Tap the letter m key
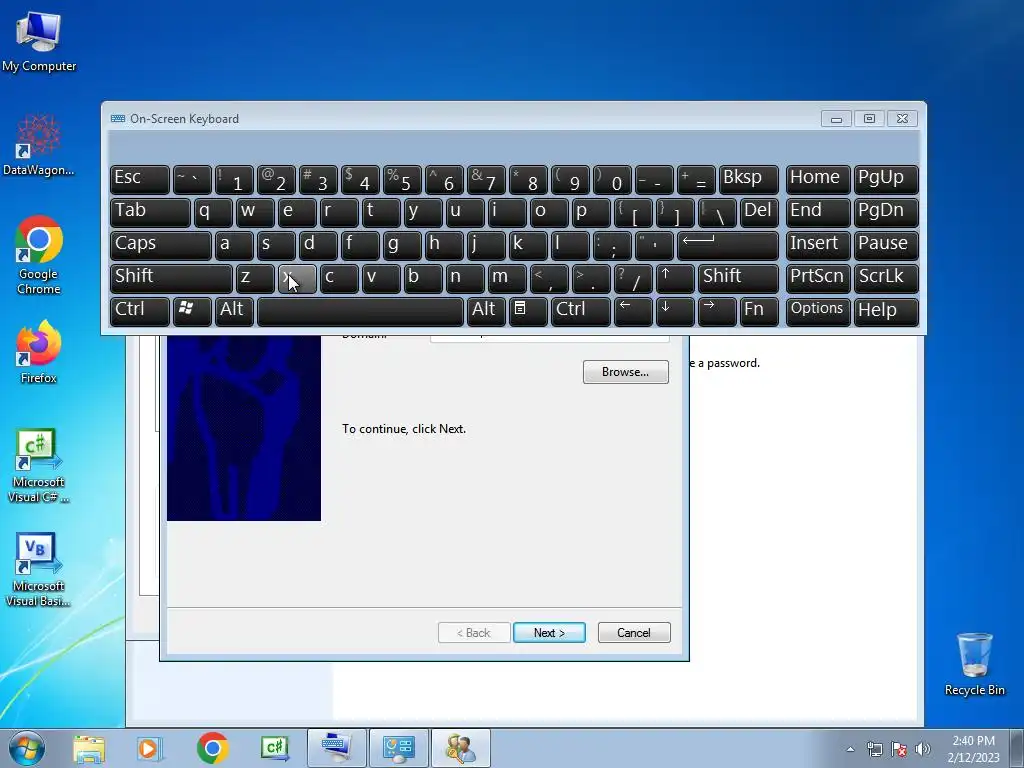The width and height of the screenshot is (1024, 768). click(x=507, y=278)
